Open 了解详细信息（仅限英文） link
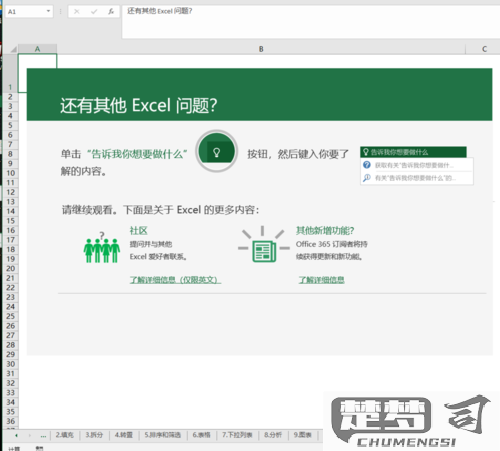 [x=175, y=280]
